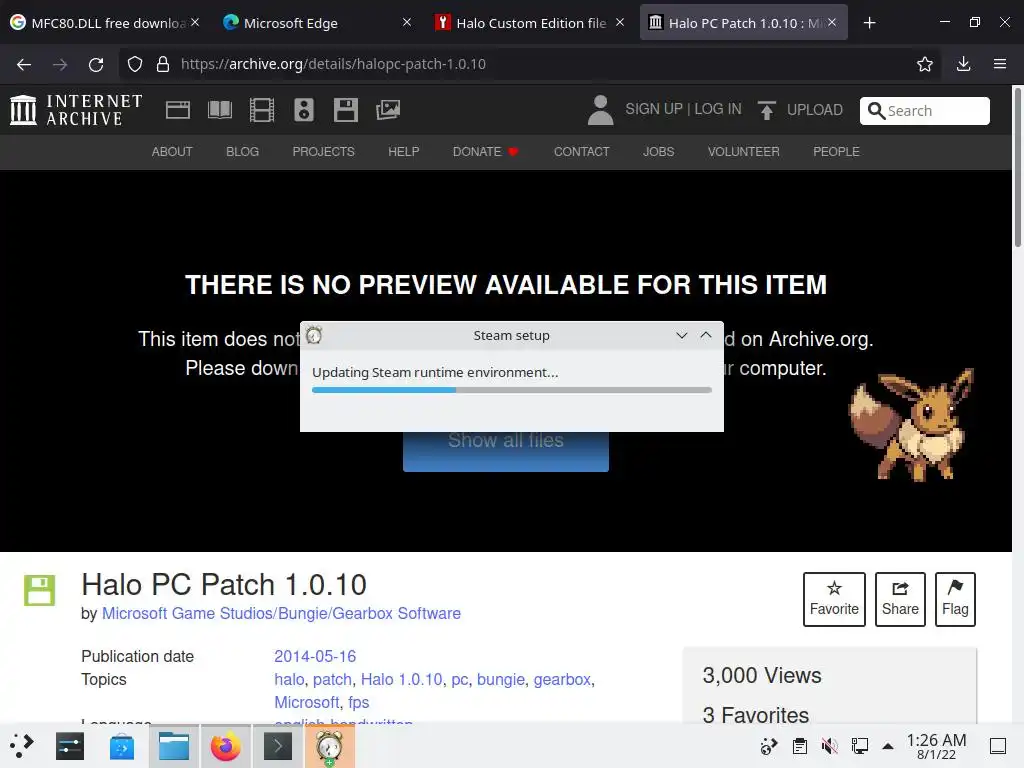The width and height of the screenshot is (1024, 768).
Task: Focus Internet Archive search field
Action: pyautogui.click(x=924, y=110)
